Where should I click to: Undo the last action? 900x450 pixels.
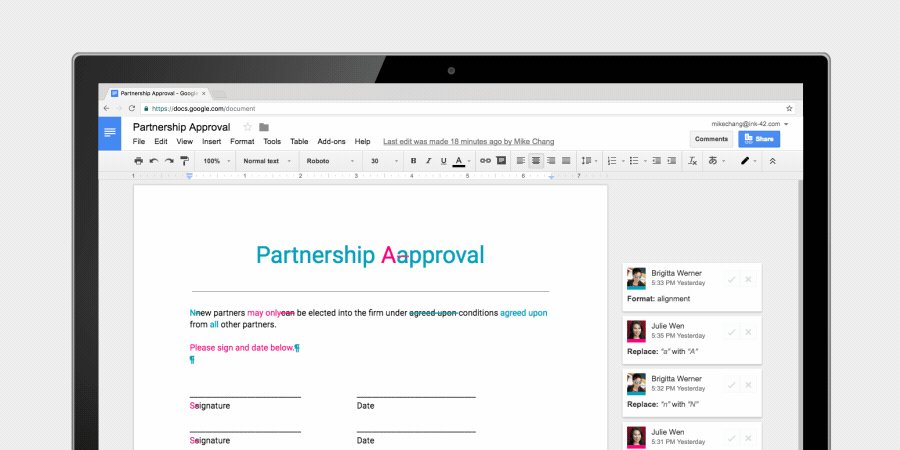[x=154, y=161]
